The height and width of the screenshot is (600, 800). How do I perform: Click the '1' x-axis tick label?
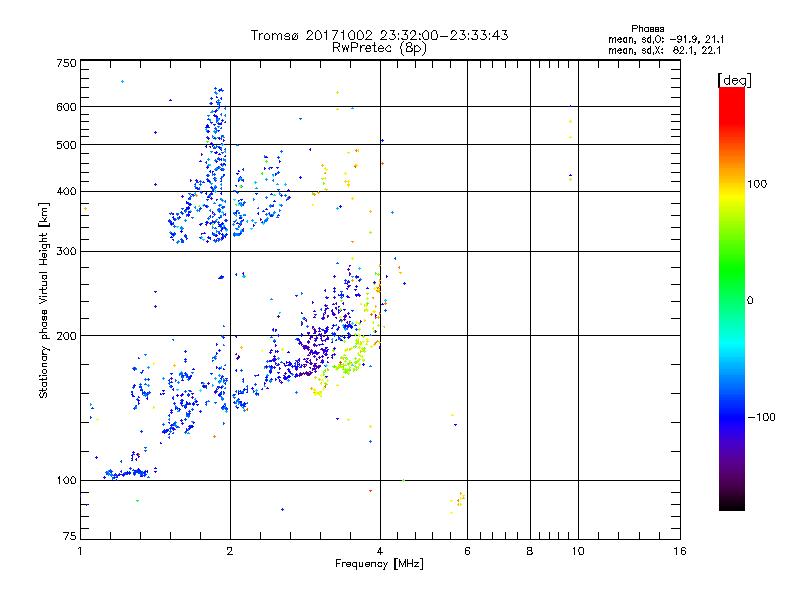click(80, 551)
